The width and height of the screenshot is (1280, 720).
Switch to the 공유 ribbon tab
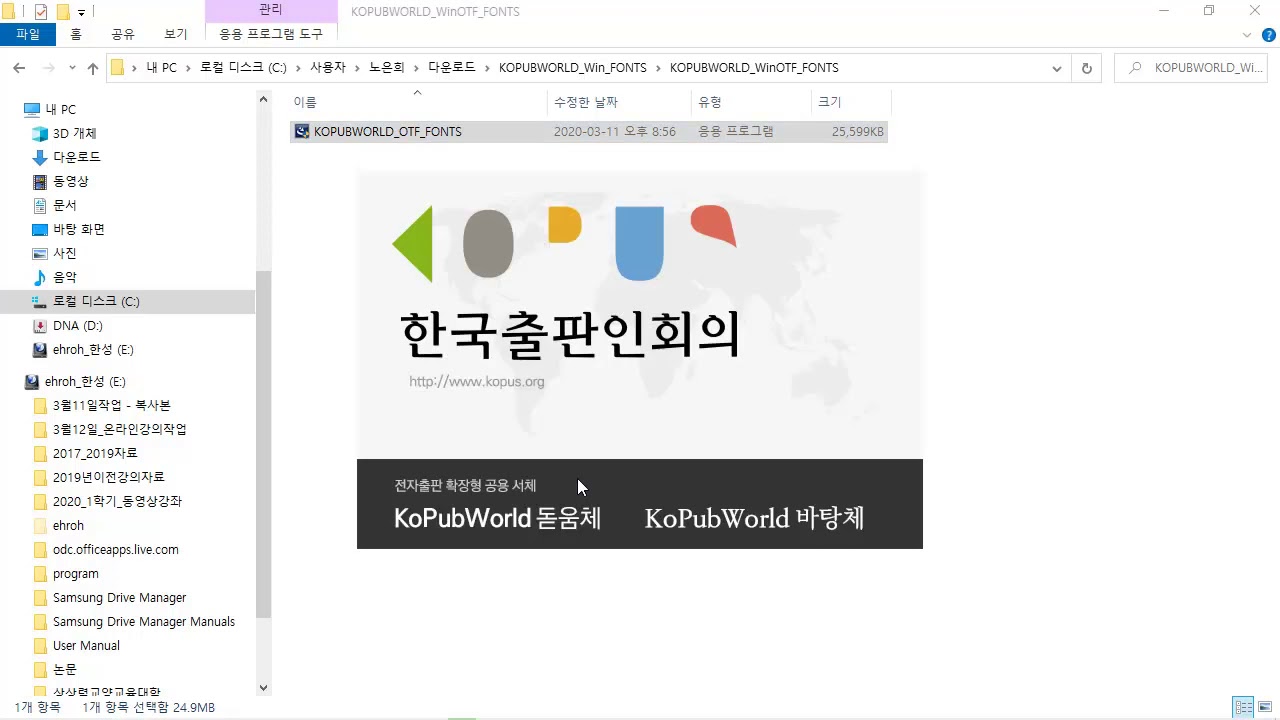click(x=123, y=34)
